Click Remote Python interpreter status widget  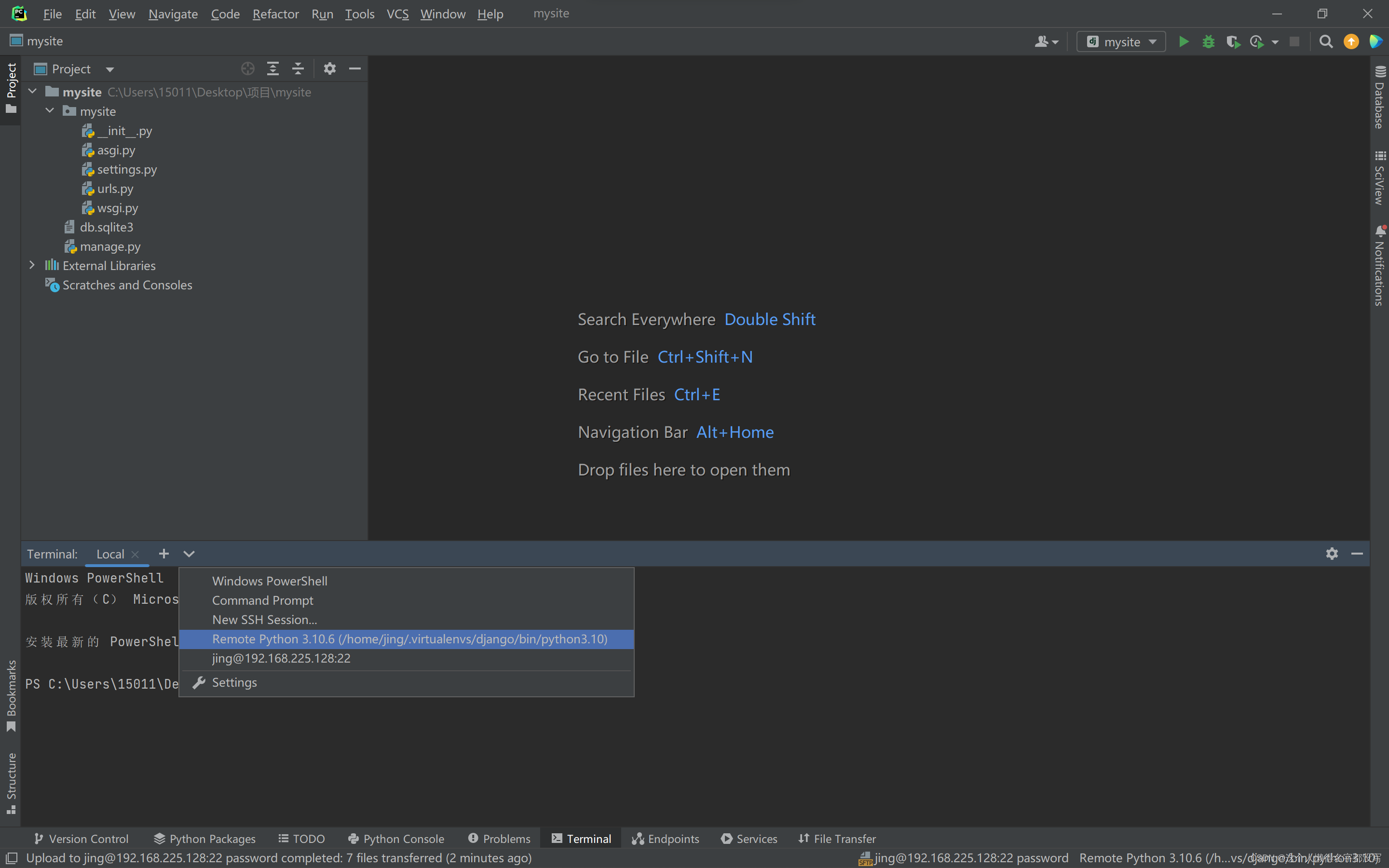click(1231, 858)
